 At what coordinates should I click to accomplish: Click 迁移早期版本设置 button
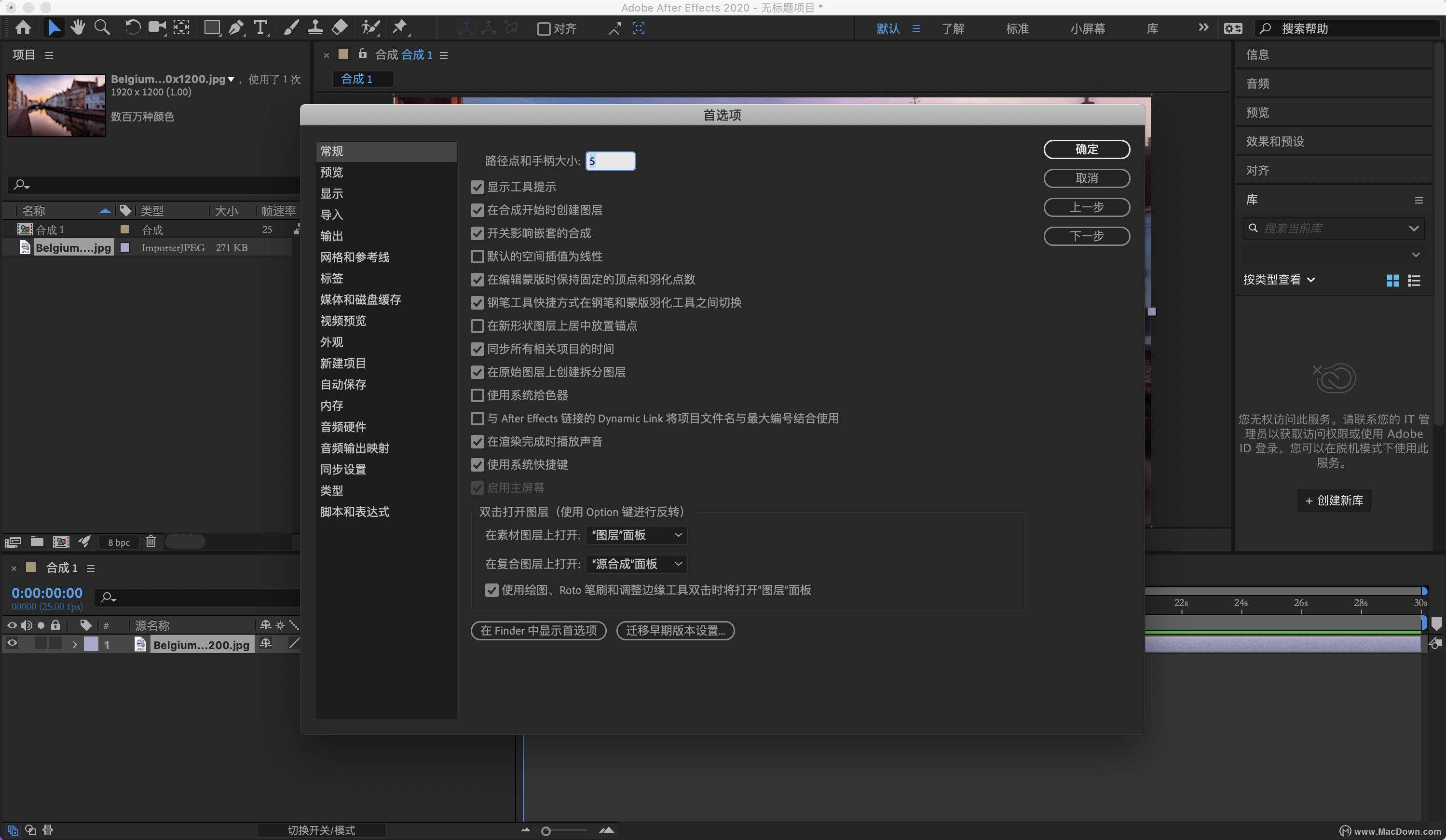[x=675, y=631]
